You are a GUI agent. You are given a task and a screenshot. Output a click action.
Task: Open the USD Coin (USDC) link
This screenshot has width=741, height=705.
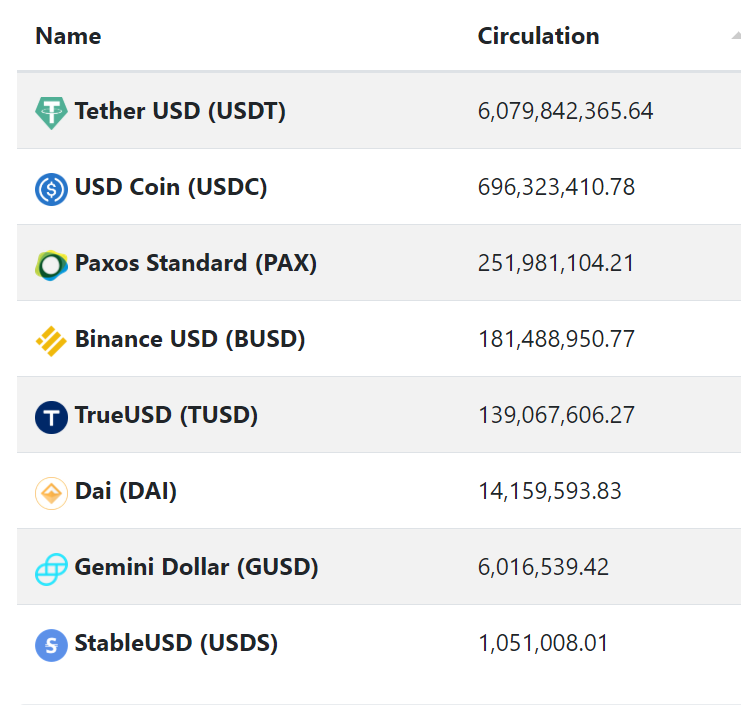(x=171, y=187)
